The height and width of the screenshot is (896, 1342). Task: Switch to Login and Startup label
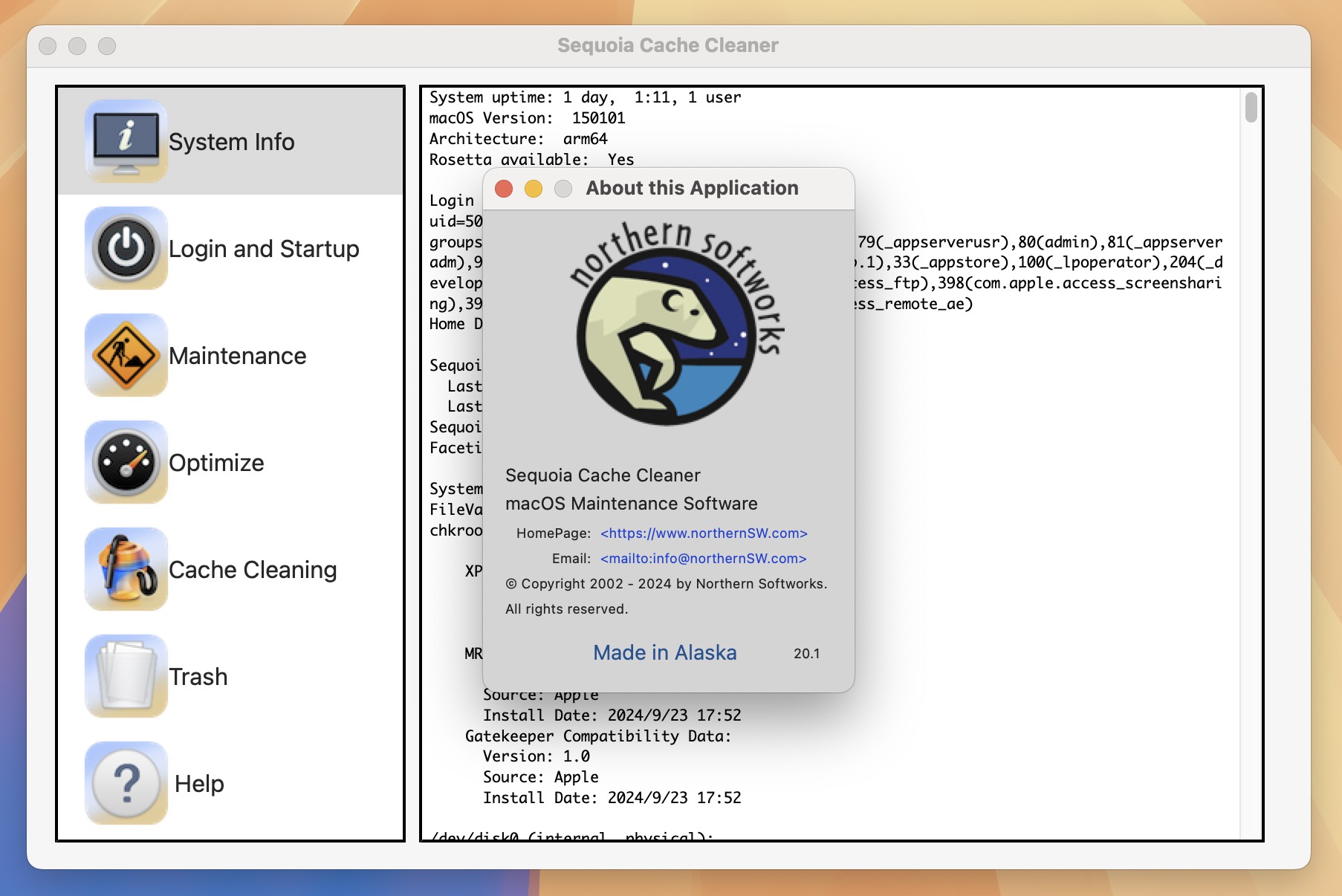[x=264, y=249]
